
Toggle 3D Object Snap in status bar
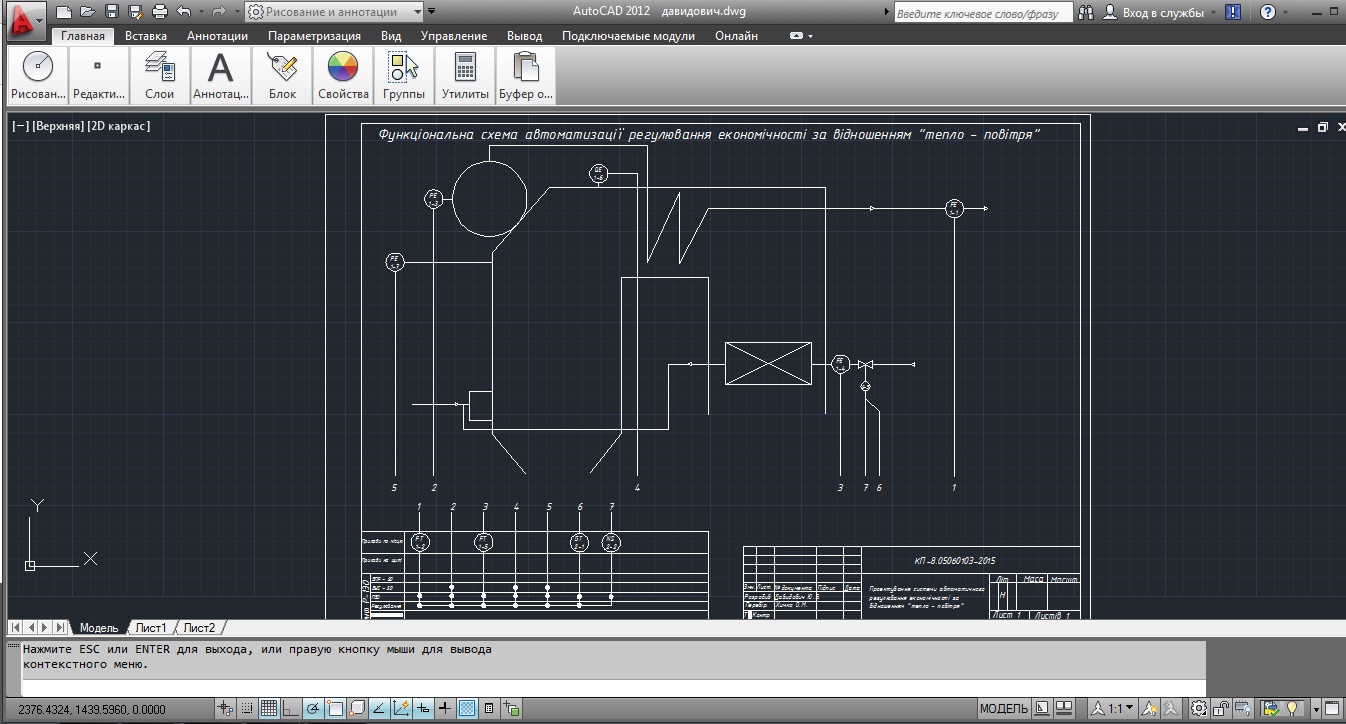[x=357, y=709]
